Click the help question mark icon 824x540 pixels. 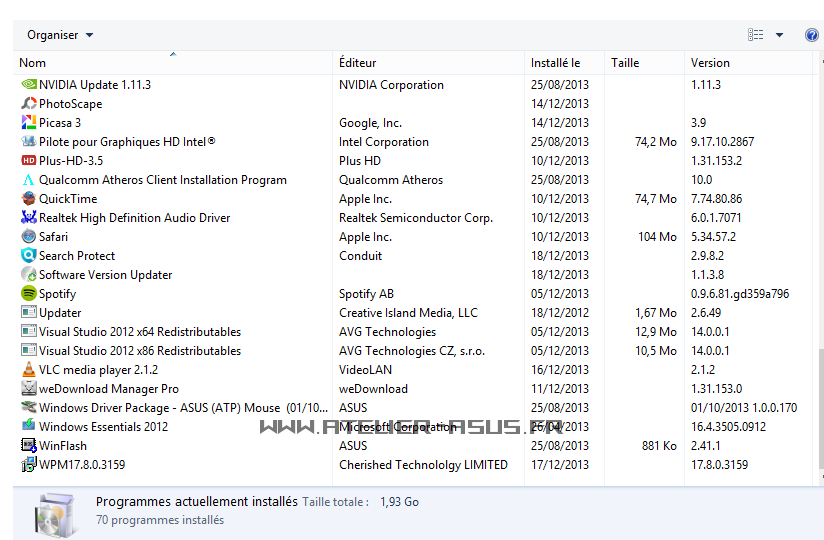coord(811,35)
